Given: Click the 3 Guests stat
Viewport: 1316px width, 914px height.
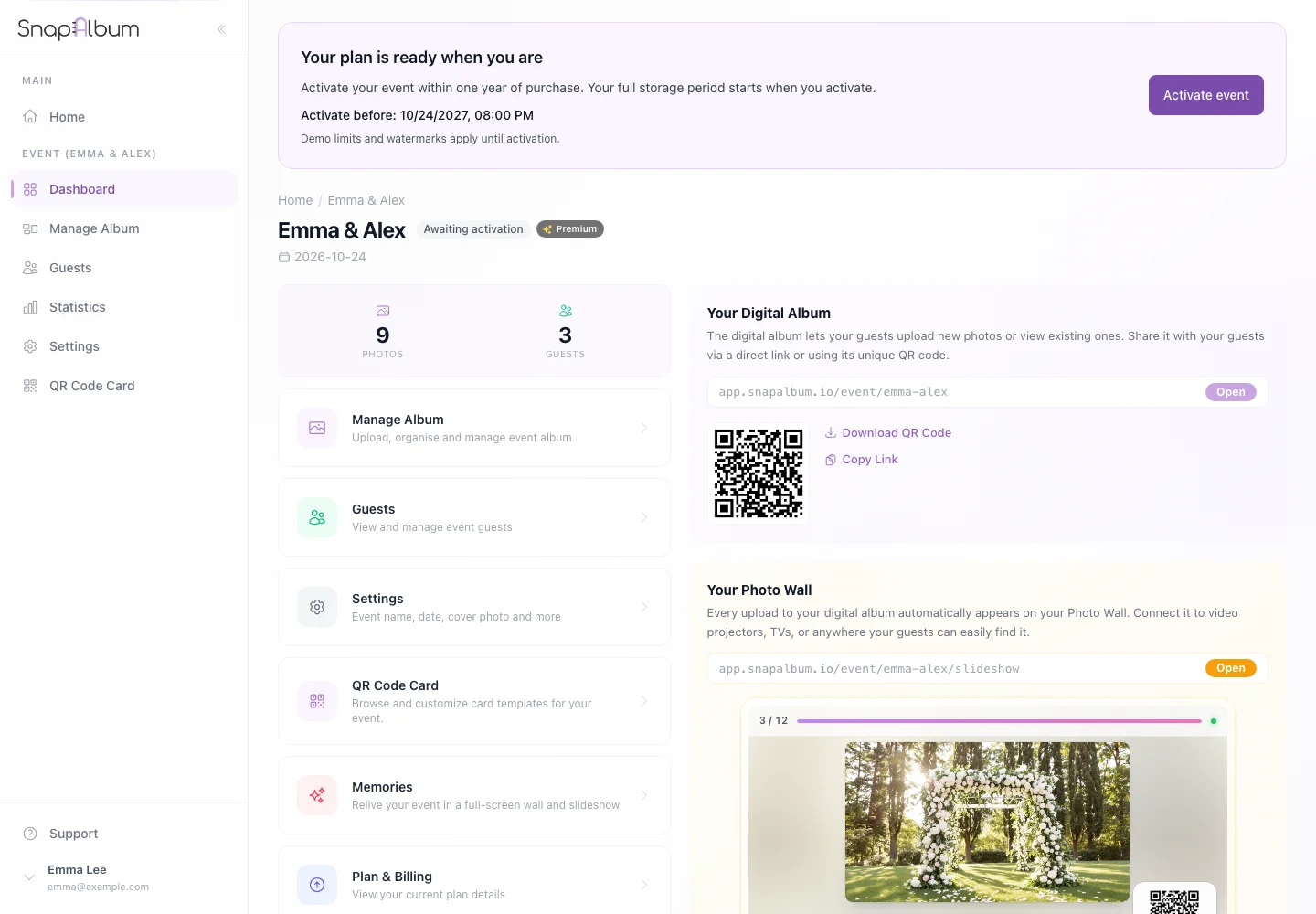Looking at the screenshot, I should 566,331.
